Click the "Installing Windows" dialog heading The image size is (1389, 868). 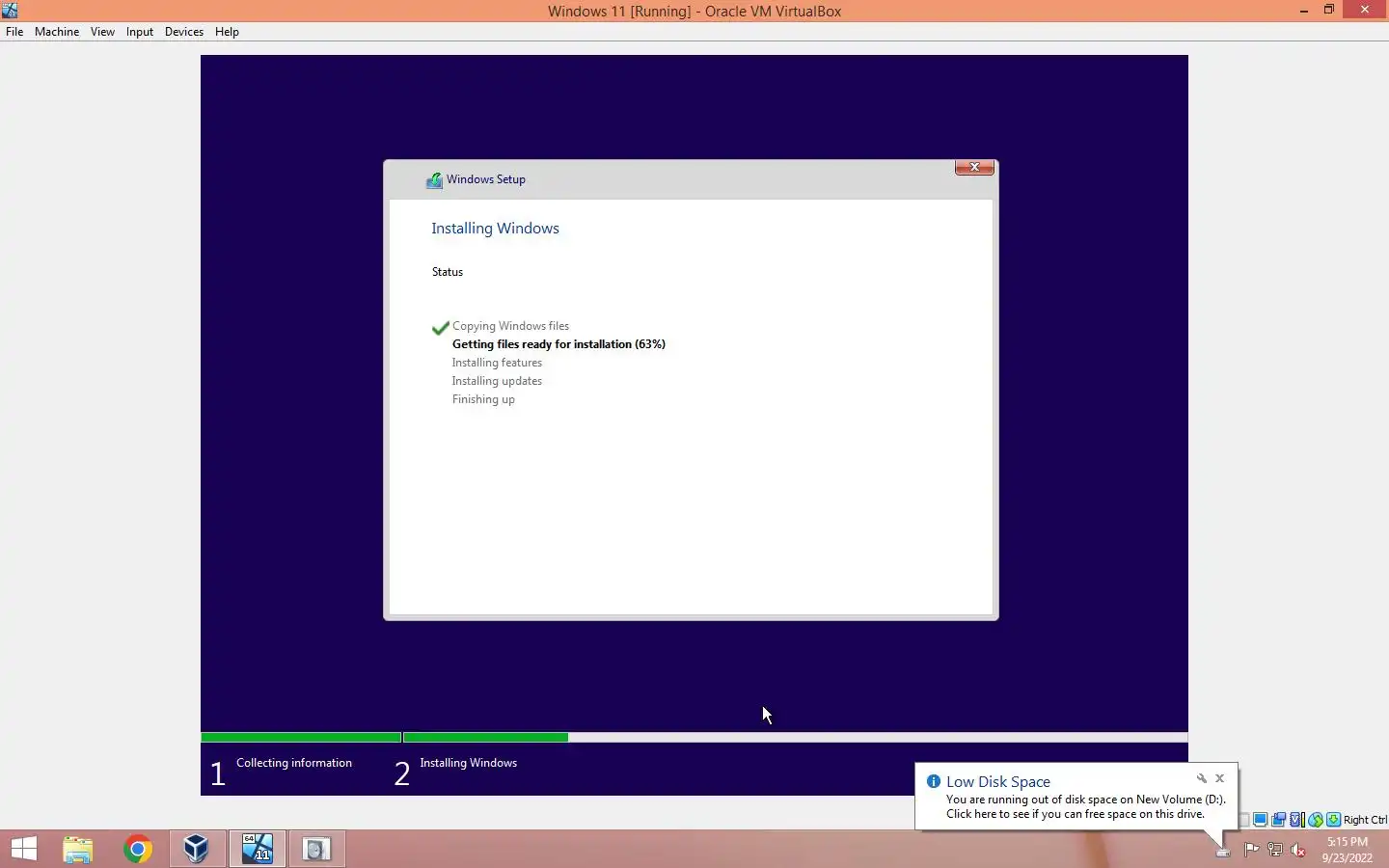(495, 229)
